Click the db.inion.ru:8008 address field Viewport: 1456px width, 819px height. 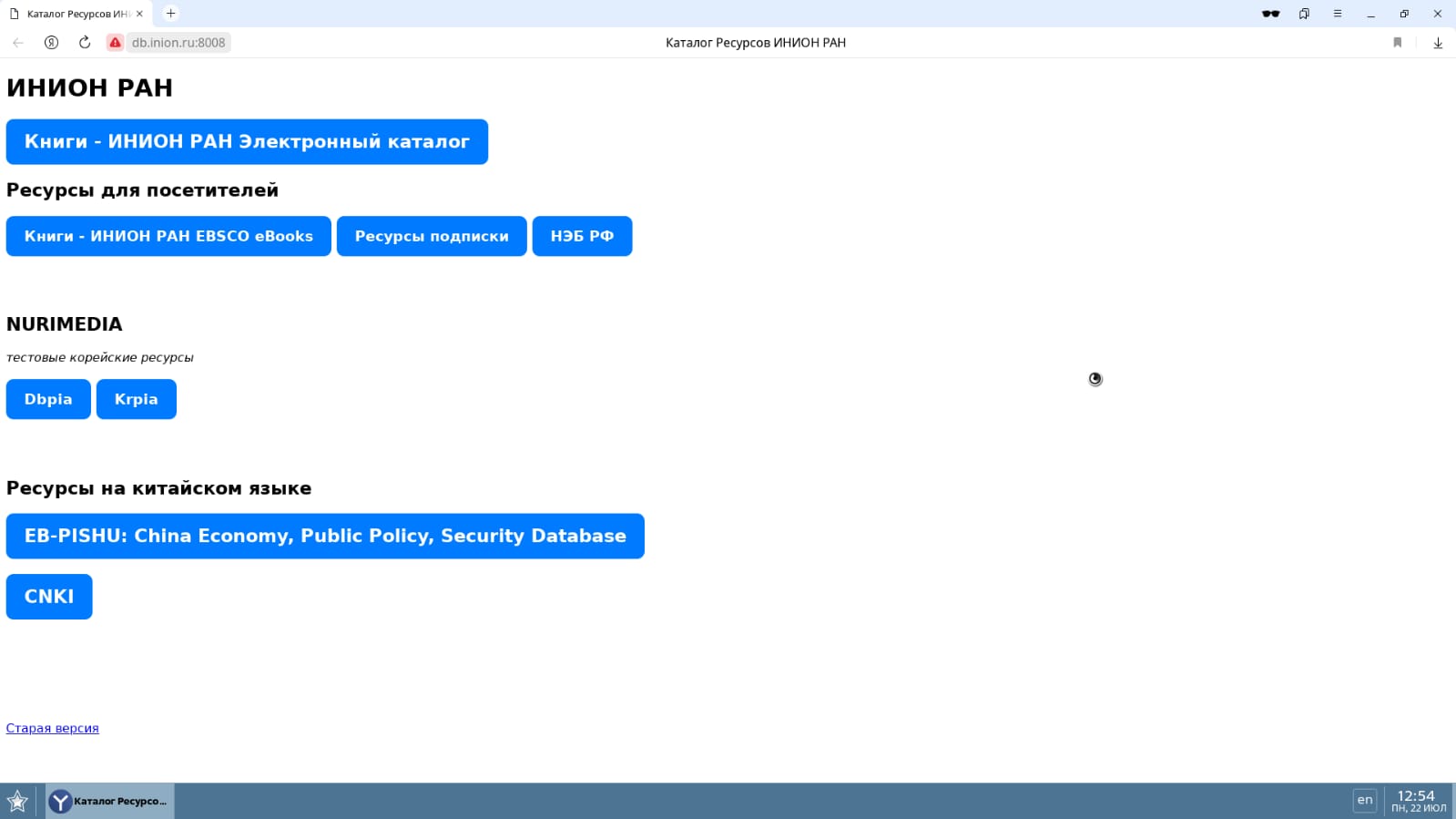178,43
